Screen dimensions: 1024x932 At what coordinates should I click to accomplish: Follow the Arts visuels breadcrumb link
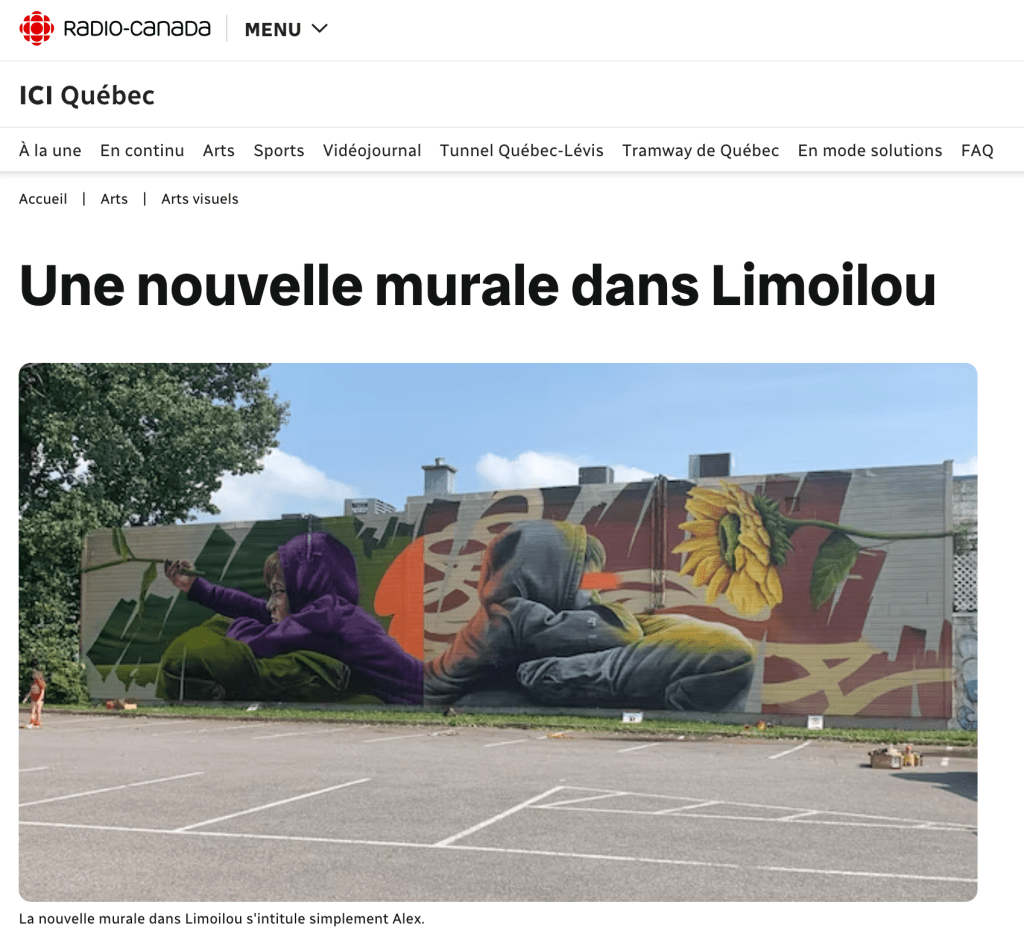(x=200, y=199)
